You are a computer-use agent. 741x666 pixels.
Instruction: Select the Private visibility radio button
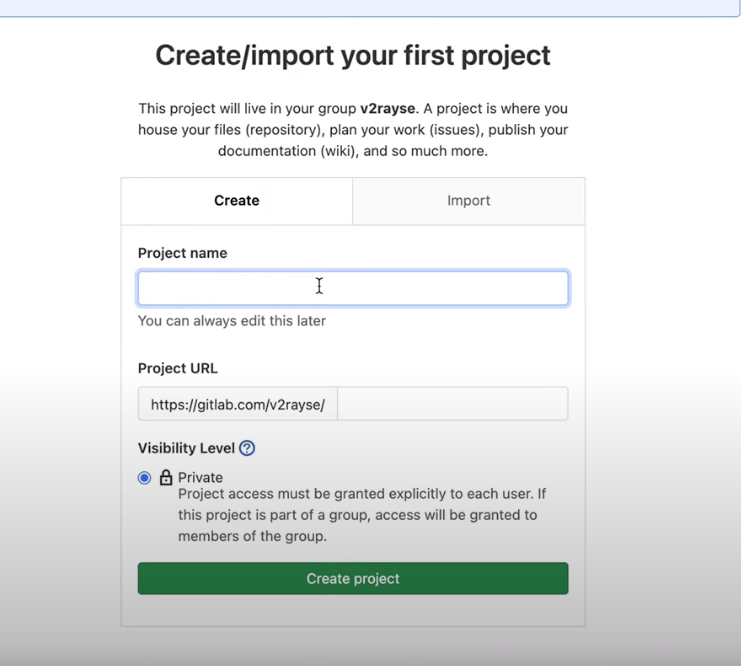(144, 478)
